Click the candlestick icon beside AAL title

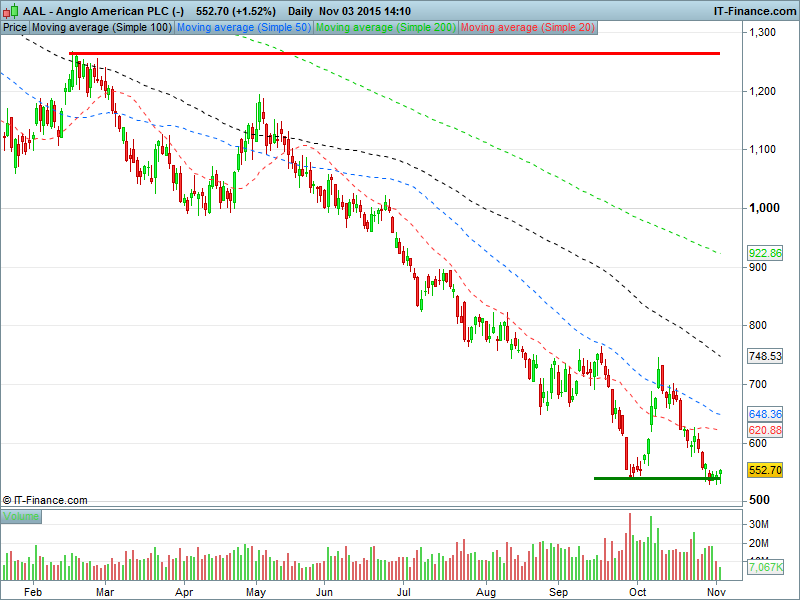[9, 10]
